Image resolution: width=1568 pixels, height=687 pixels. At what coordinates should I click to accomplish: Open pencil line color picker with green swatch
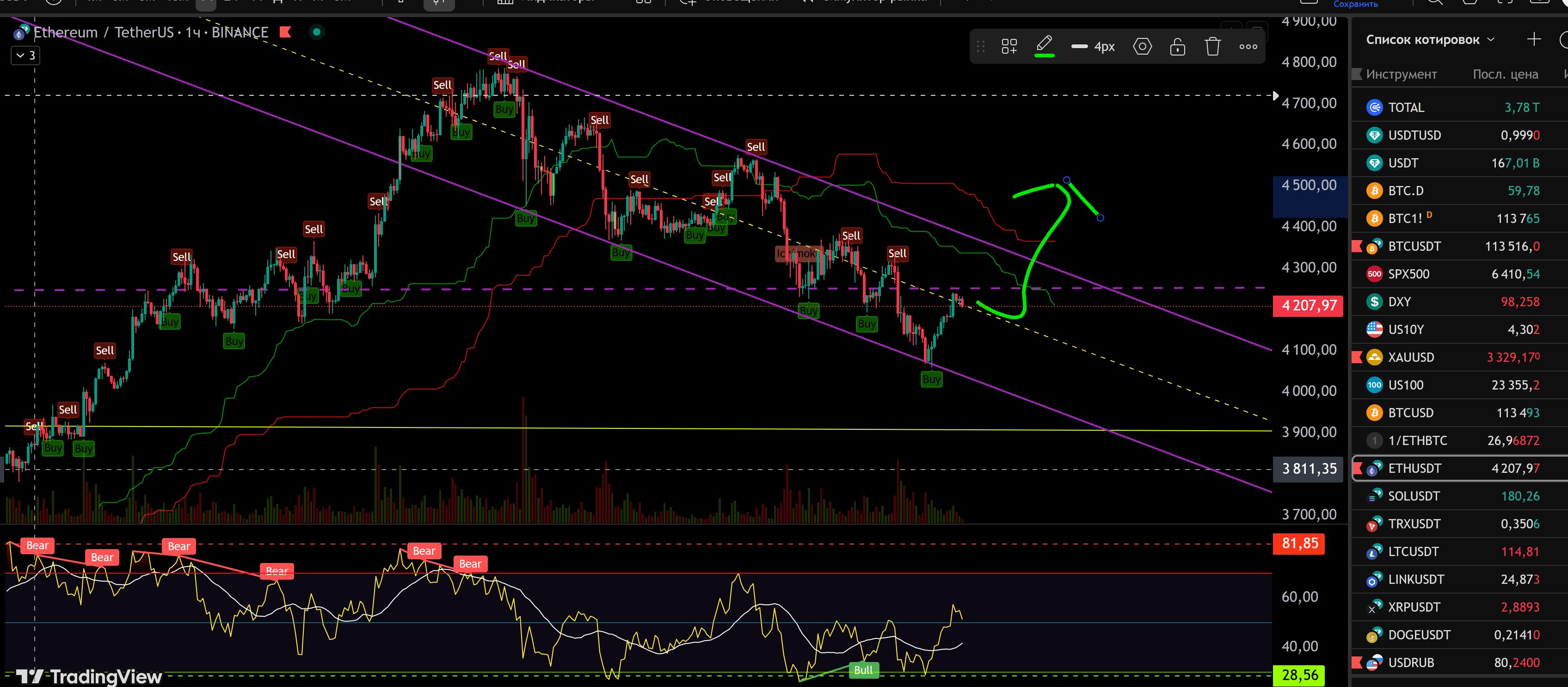pyautogui.click(x=1044, y=46)
